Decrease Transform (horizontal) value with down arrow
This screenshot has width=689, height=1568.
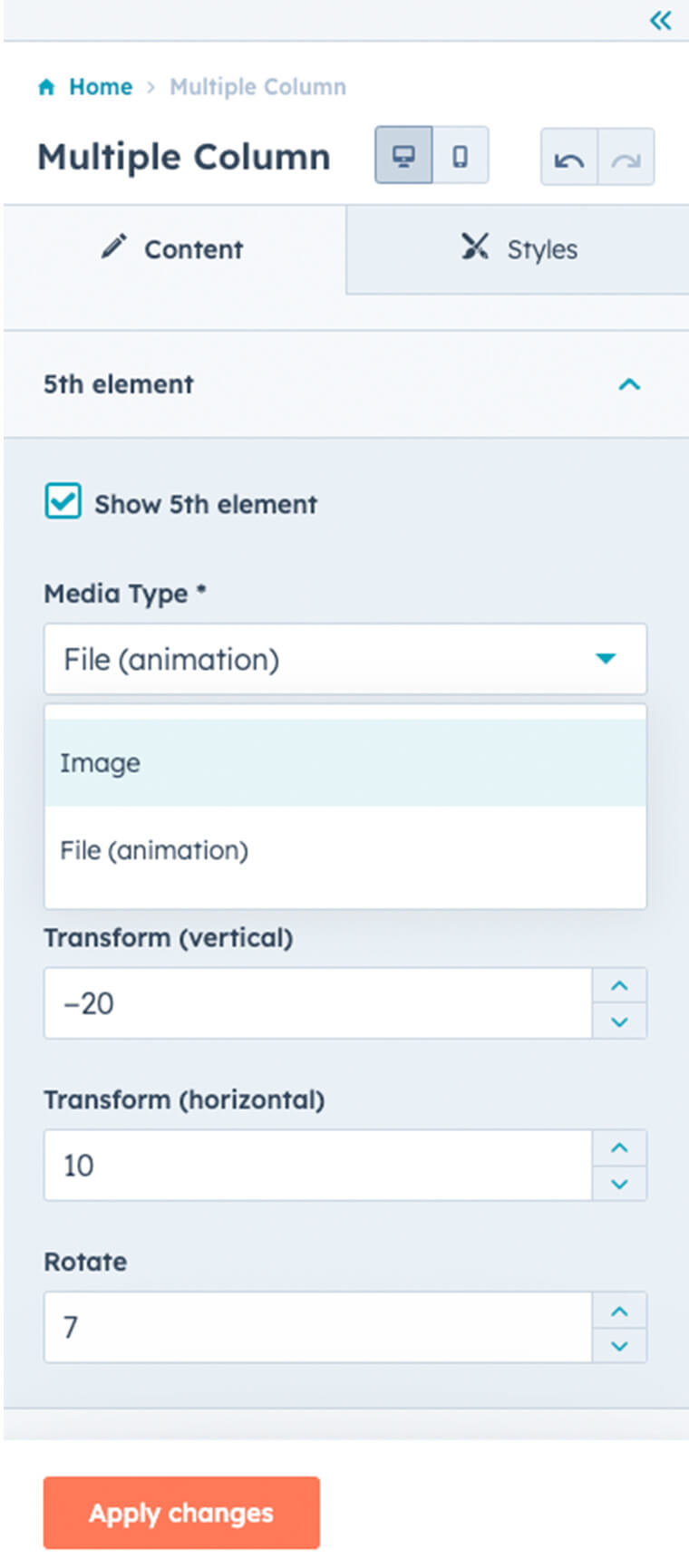[x=619, y=1183]
